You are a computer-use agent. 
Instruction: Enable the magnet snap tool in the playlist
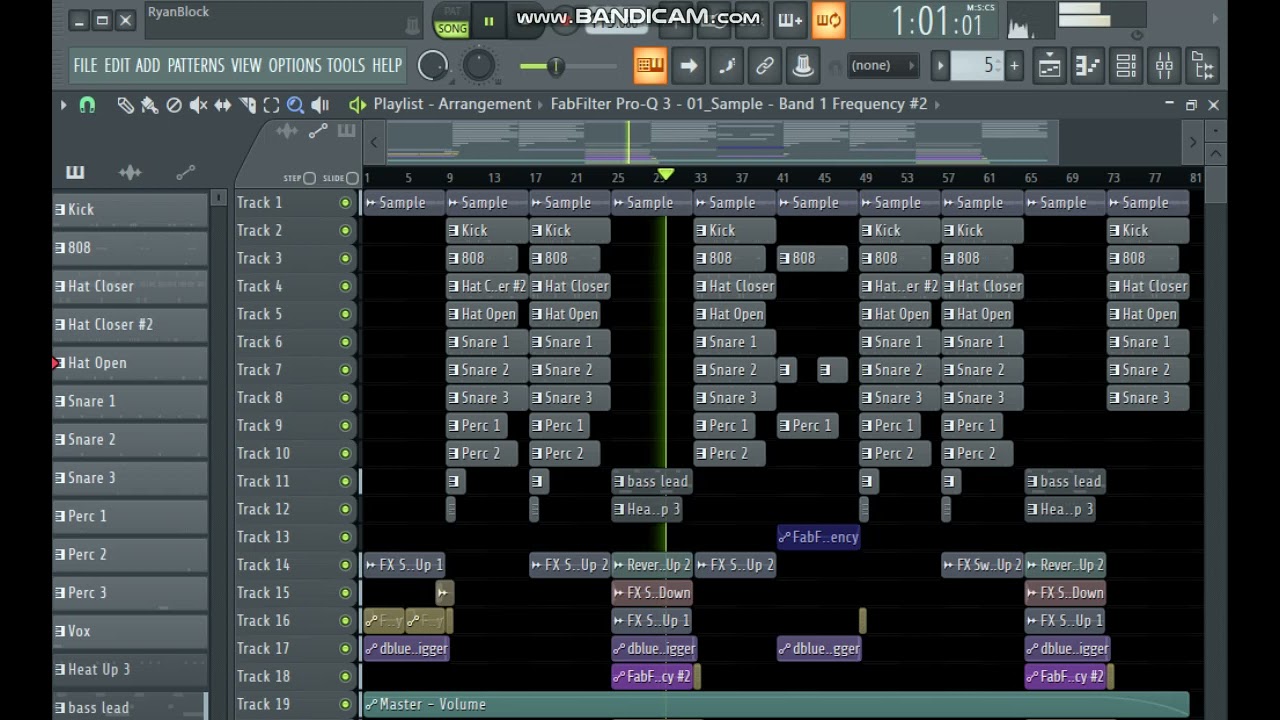tap(87, 104)
